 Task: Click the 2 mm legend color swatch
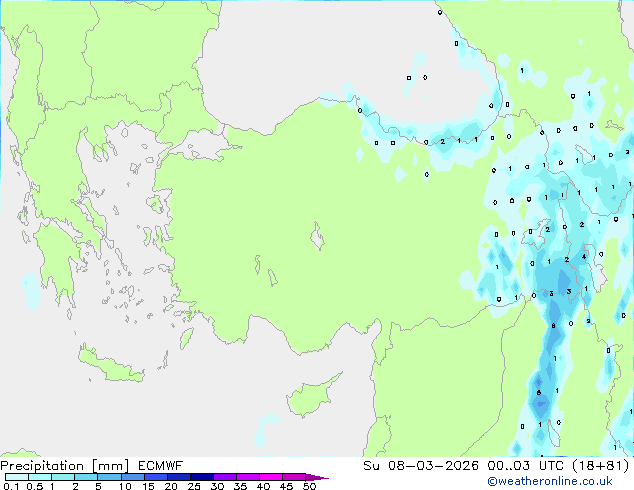point(86,477)
